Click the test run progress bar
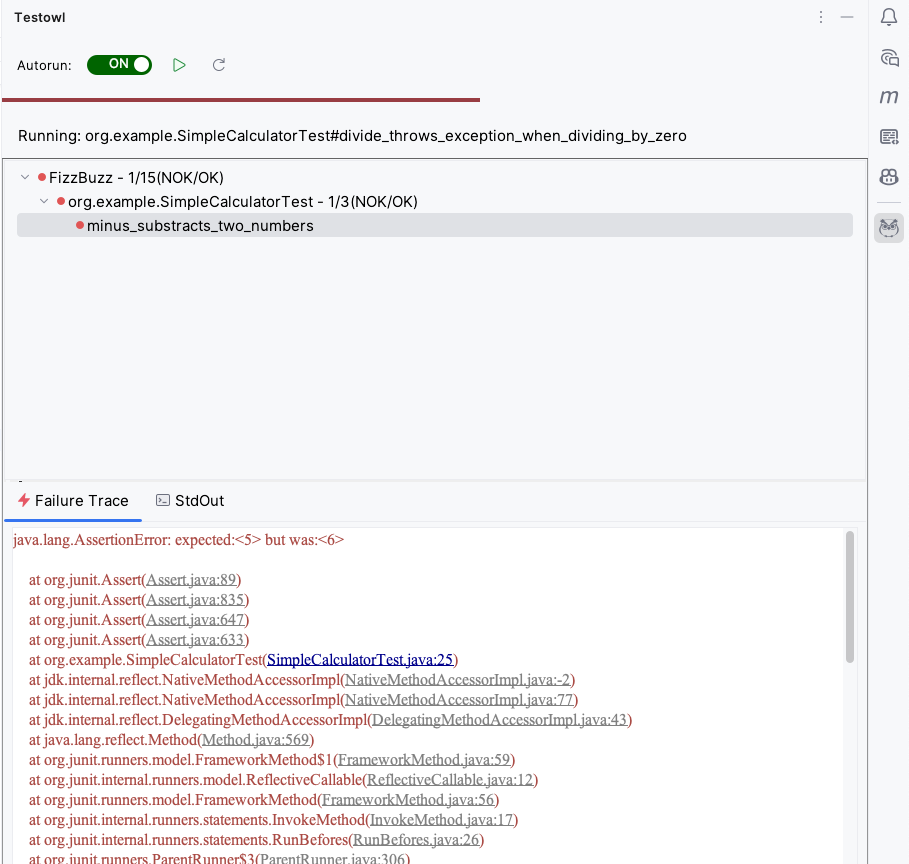Viewport: 909px width, 864px height. 241,100
